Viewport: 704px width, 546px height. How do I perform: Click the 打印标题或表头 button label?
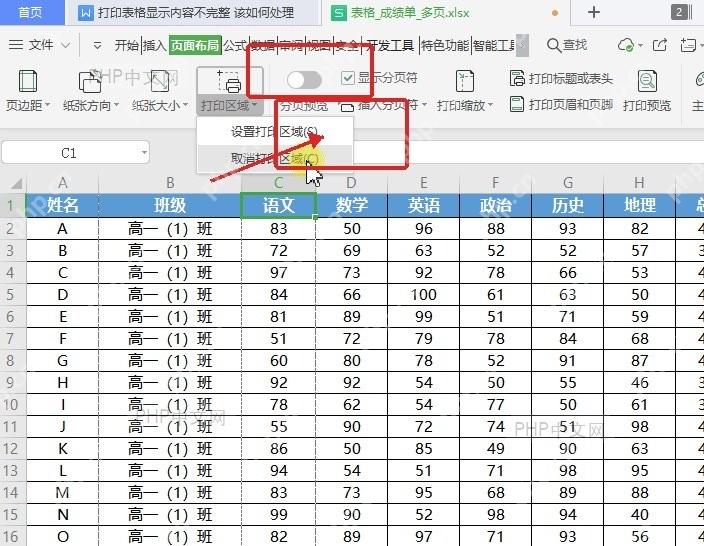(570, 79)
